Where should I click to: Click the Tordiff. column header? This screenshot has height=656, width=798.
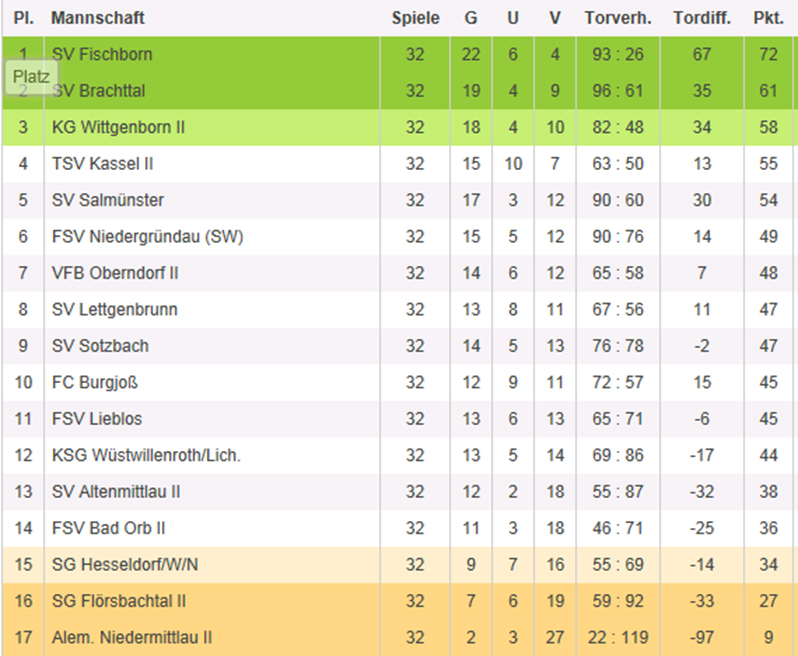tap(702, 18)
